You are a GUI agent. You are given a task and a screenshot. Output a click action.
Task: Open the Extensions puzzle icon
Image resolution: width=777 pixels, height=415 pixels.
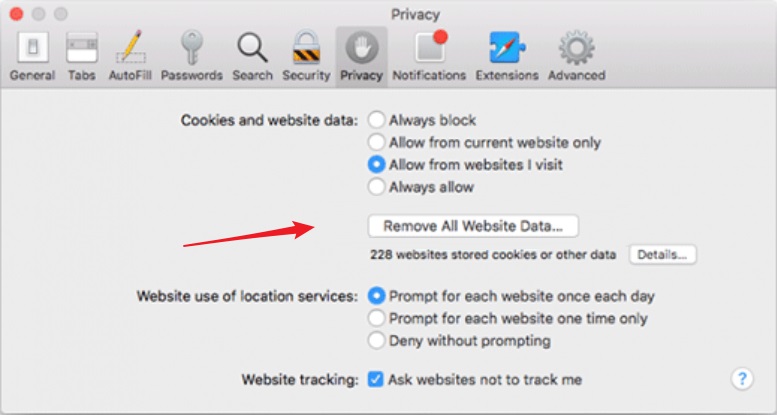(507, 48)
